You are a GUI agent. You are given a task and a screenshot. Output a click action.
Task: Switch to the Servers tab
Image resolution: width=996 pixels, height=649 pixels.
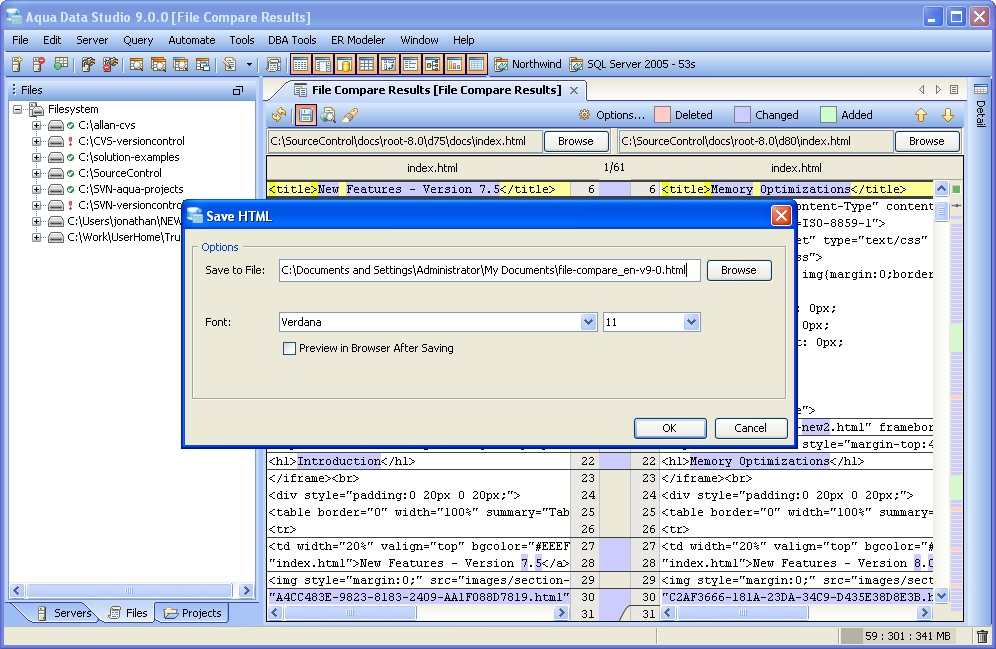65,613
